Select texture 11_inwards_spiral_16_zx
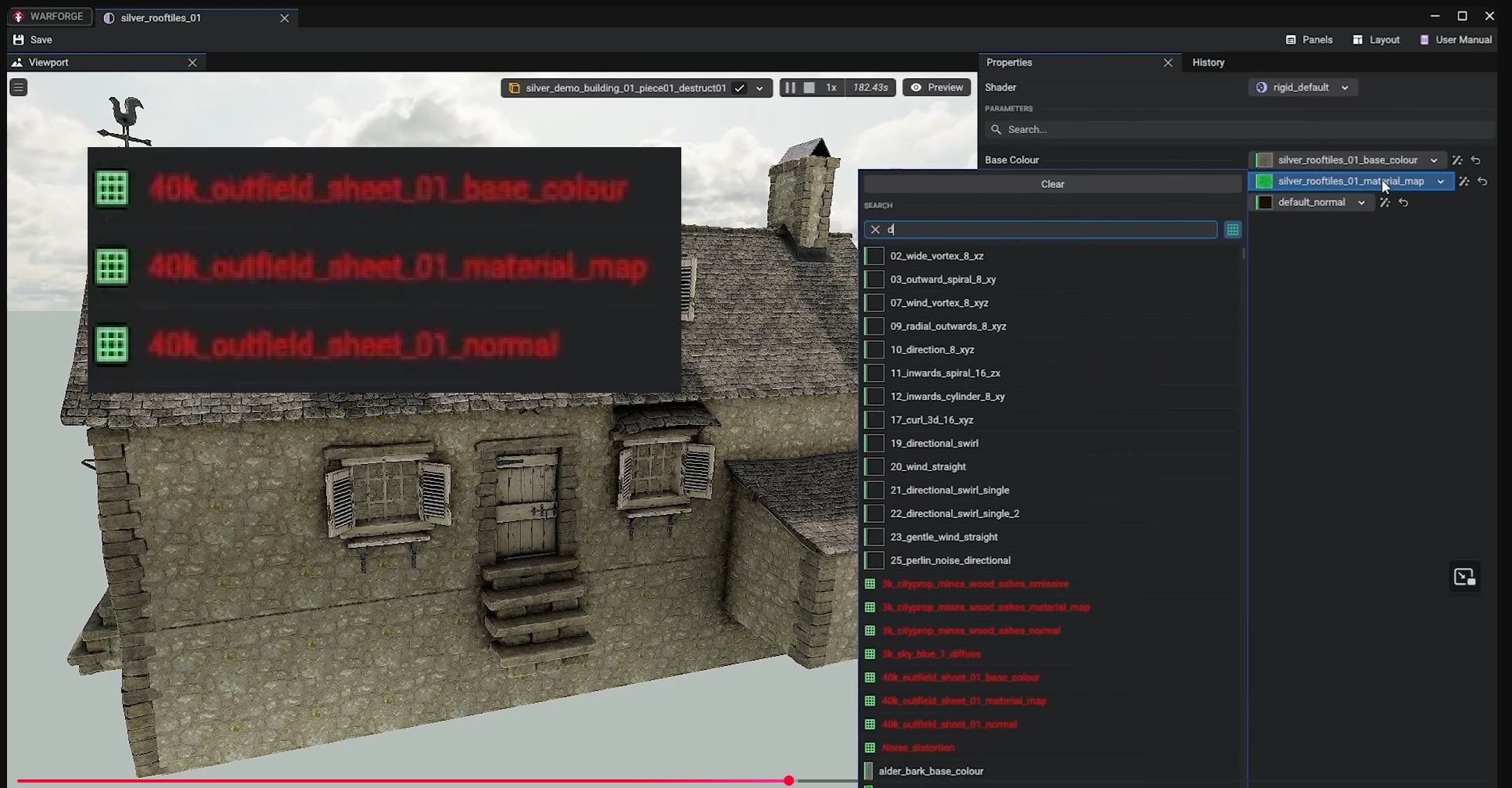Viewport: 1512px width, 788px height. (x=1052, y=373)
